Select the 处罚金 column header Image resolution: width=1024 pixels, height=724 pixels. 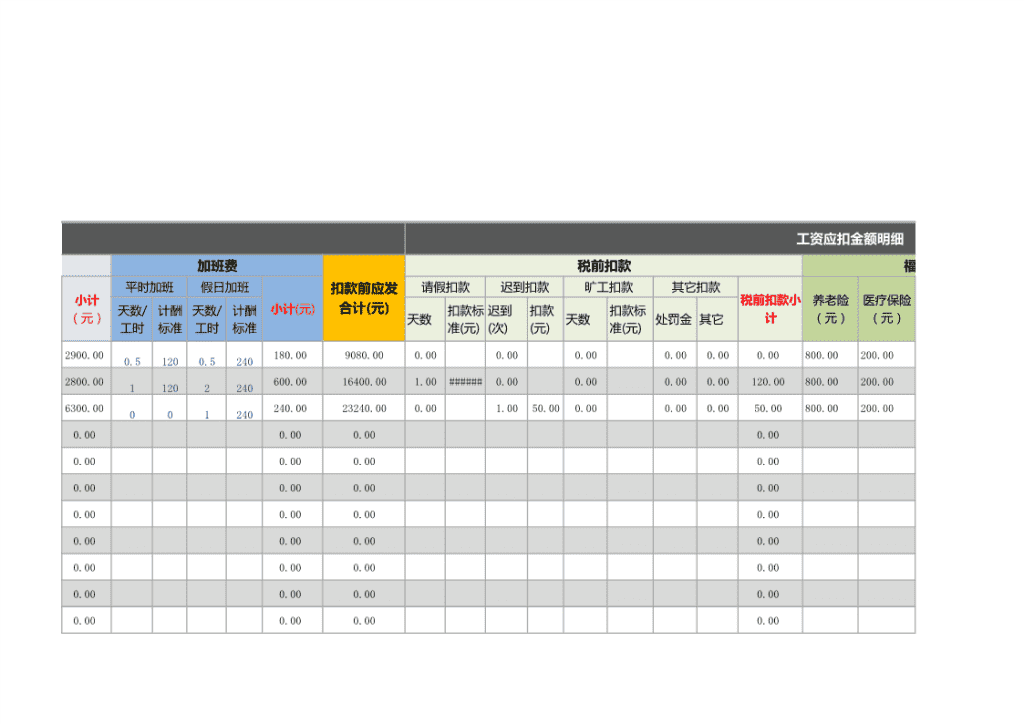[x=675, y=319]
